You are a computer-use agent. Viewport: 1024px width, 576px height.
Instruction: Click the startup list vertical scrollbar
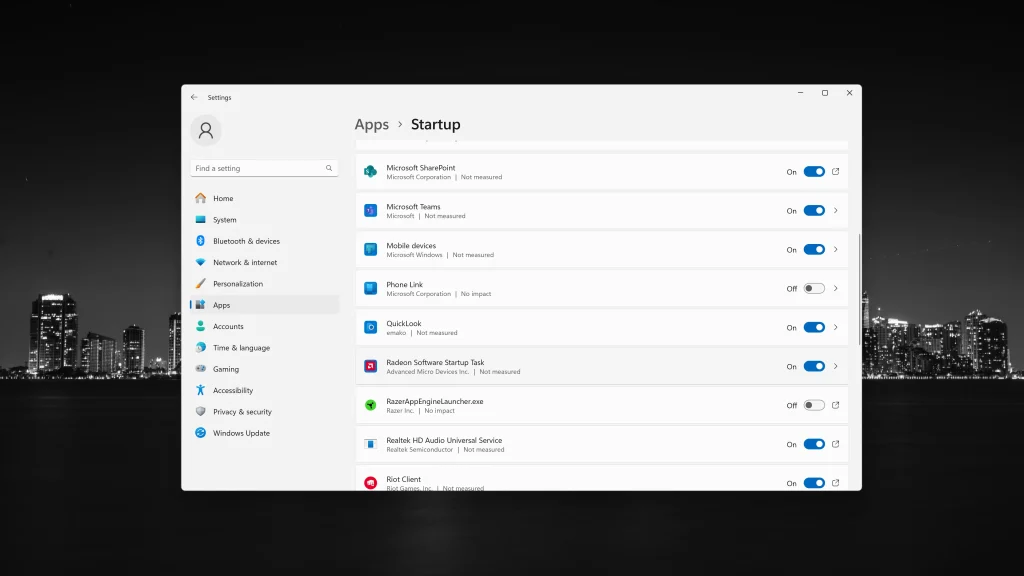point(859,289)
